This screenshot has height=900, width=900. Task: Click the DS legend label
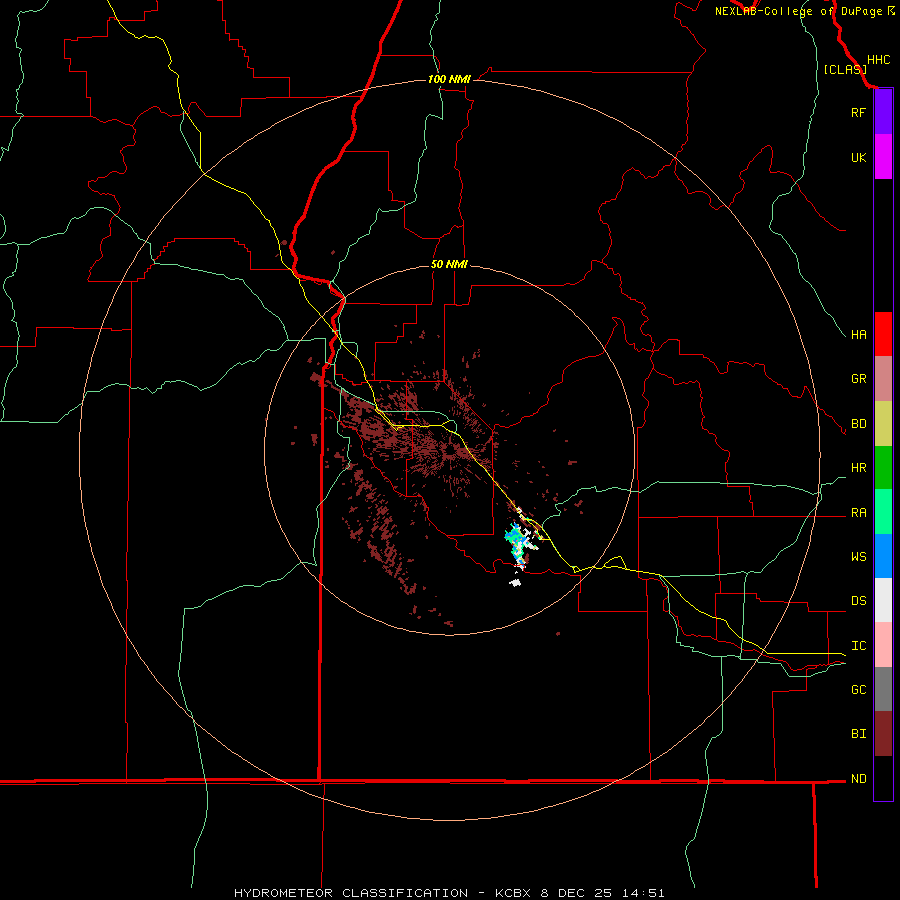click(x=858, y=601)
